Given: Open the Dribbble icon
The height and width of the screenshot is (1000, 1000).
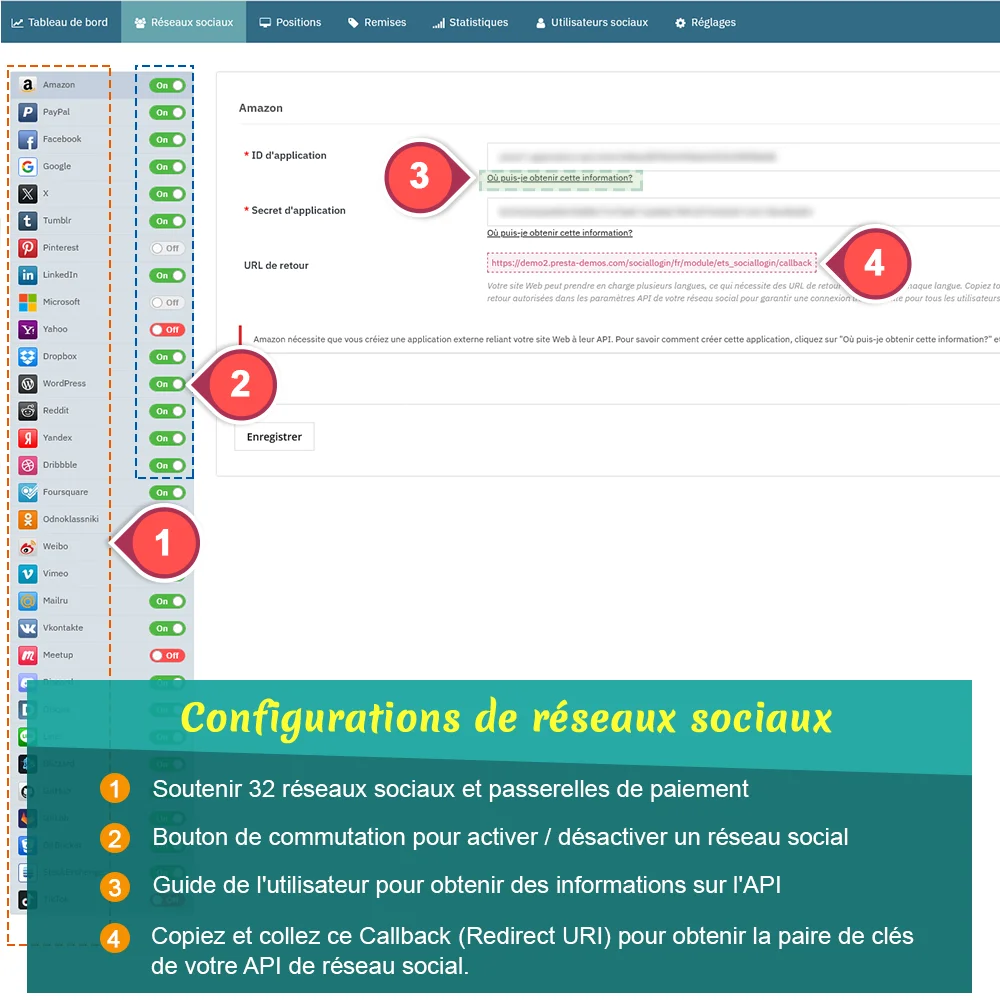Looking at the screenshot, I should 27,465.
